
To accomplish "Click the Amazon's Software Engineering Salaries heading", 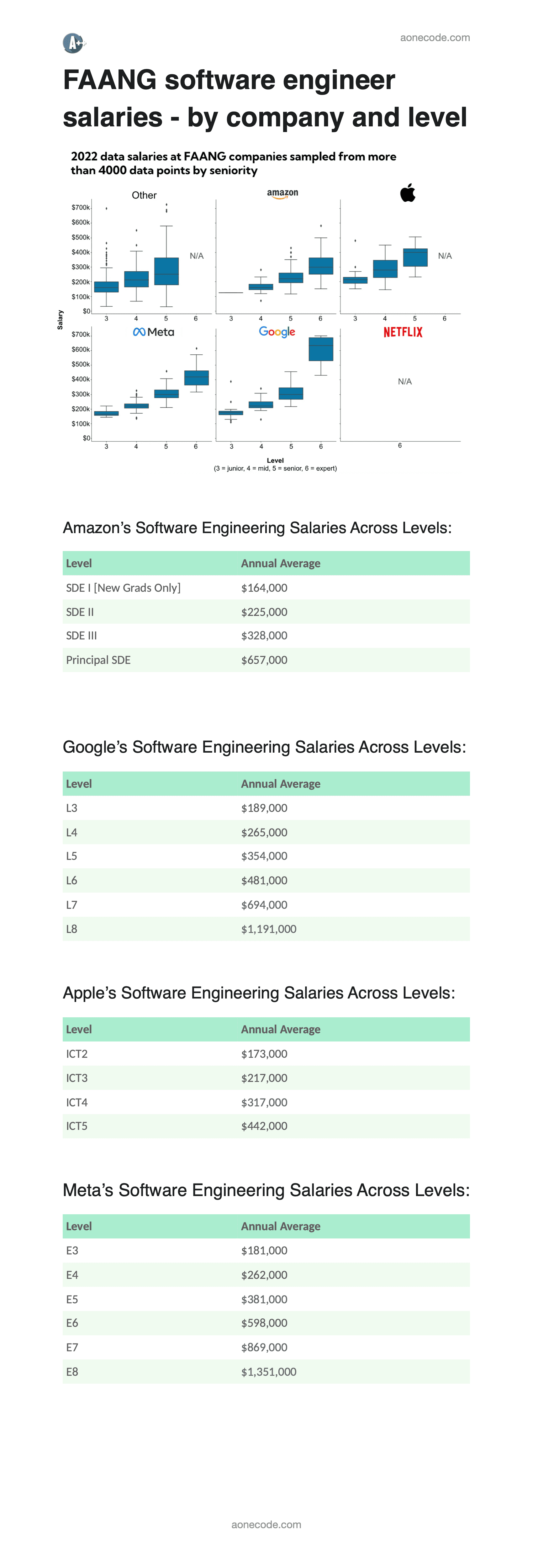I will (x=257, y=528).
